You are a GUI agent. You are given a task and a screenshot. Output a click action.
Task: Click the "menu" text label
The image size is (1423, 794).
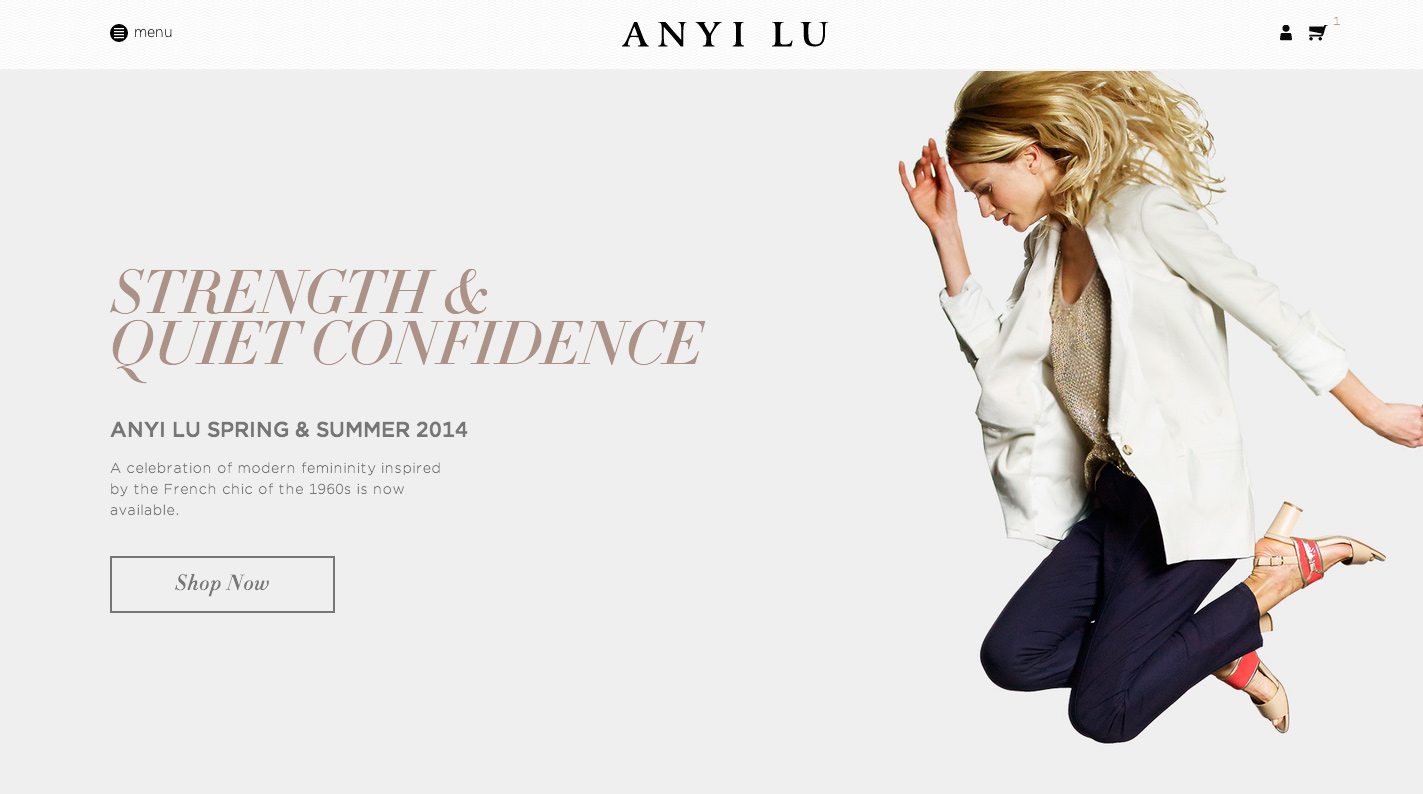click(x=153, y=32)
